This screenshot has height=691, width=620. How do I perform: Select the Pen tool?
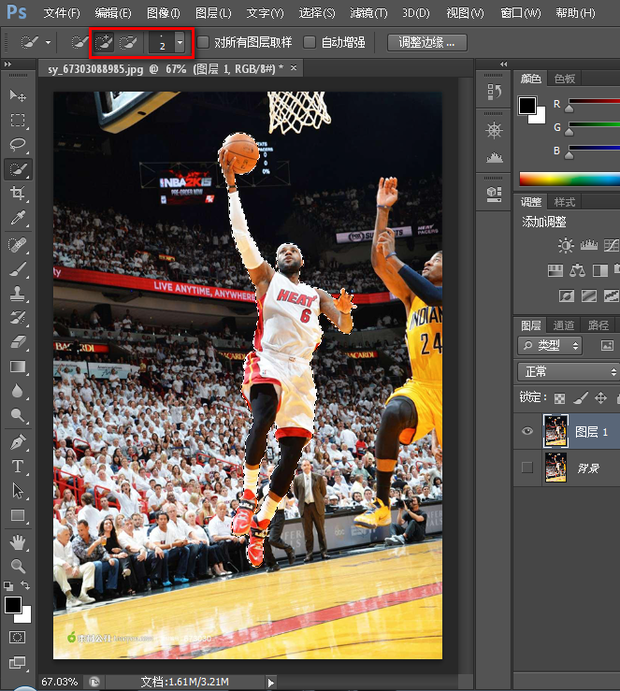click(x=18, y=442)
